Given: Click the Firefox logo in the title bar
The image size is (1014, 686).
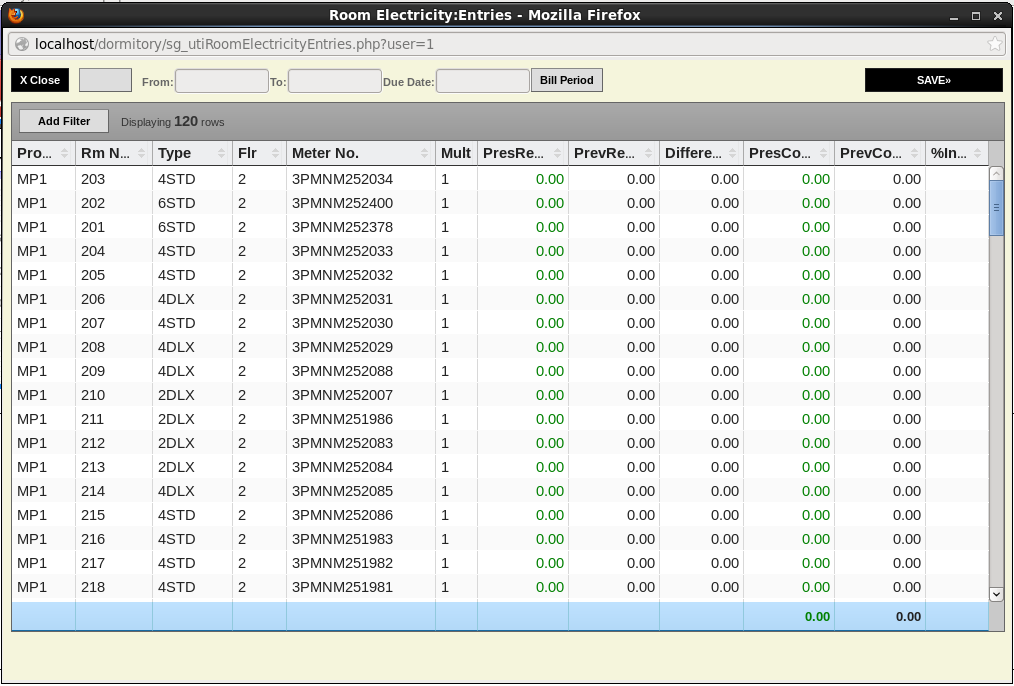Looking at the screenshot, I should [x=15, y=15].
